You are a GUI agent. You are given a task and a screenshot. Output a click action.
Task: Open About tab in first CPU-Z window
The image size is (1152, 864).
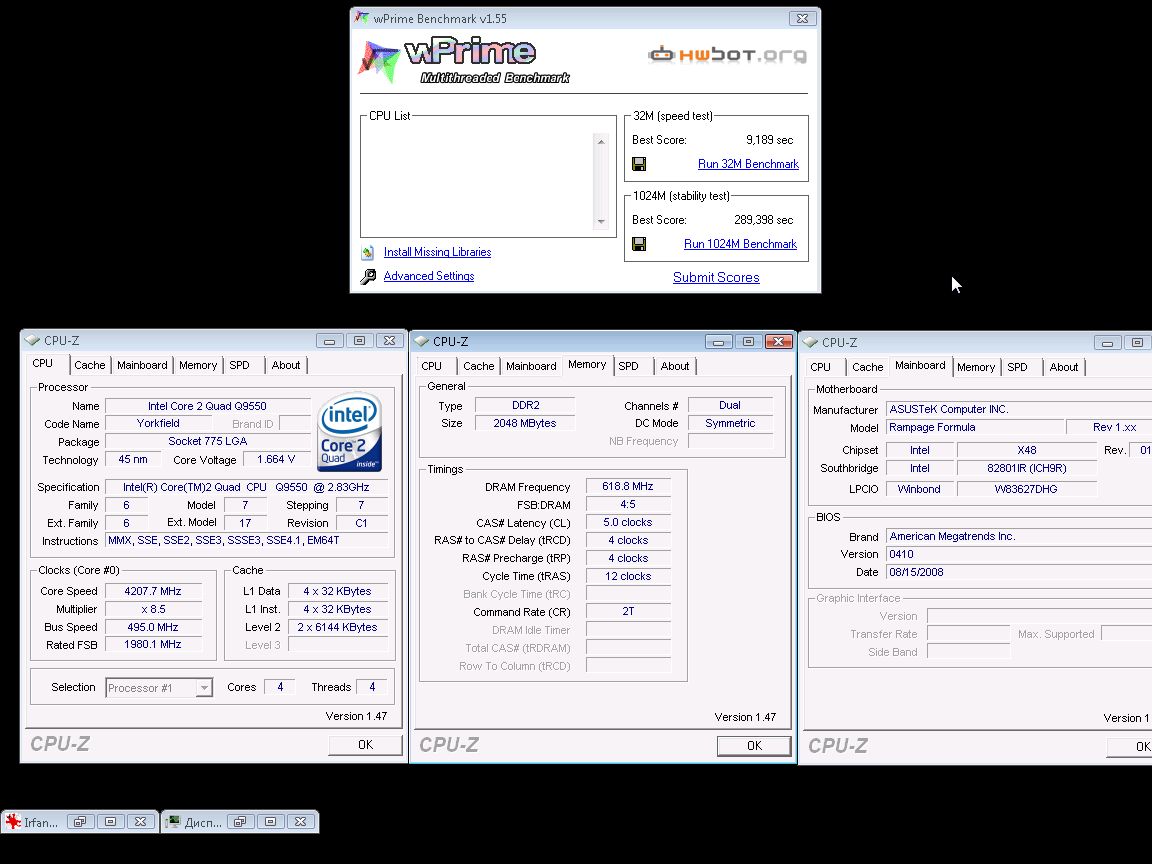pos(286,365)
